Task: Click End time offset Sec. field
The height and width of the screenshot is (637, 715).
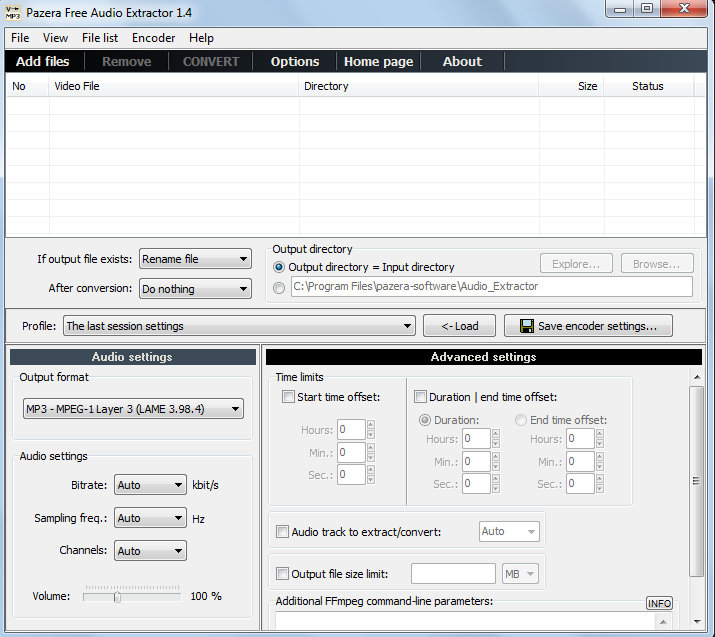Action: point(580,483)
